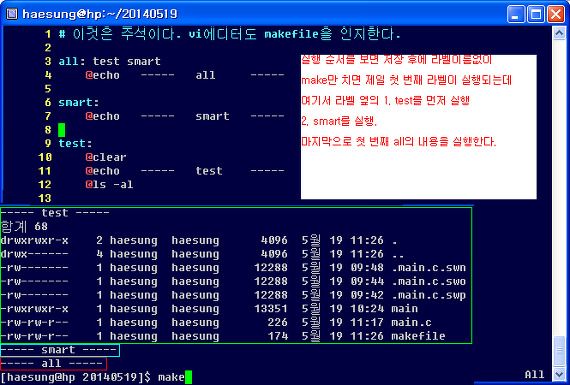The height and width of the screenshot is (385, 570).
Task: Select the 'test:' label on line 9
Action: pyautogui.click(x=75, y=143)
